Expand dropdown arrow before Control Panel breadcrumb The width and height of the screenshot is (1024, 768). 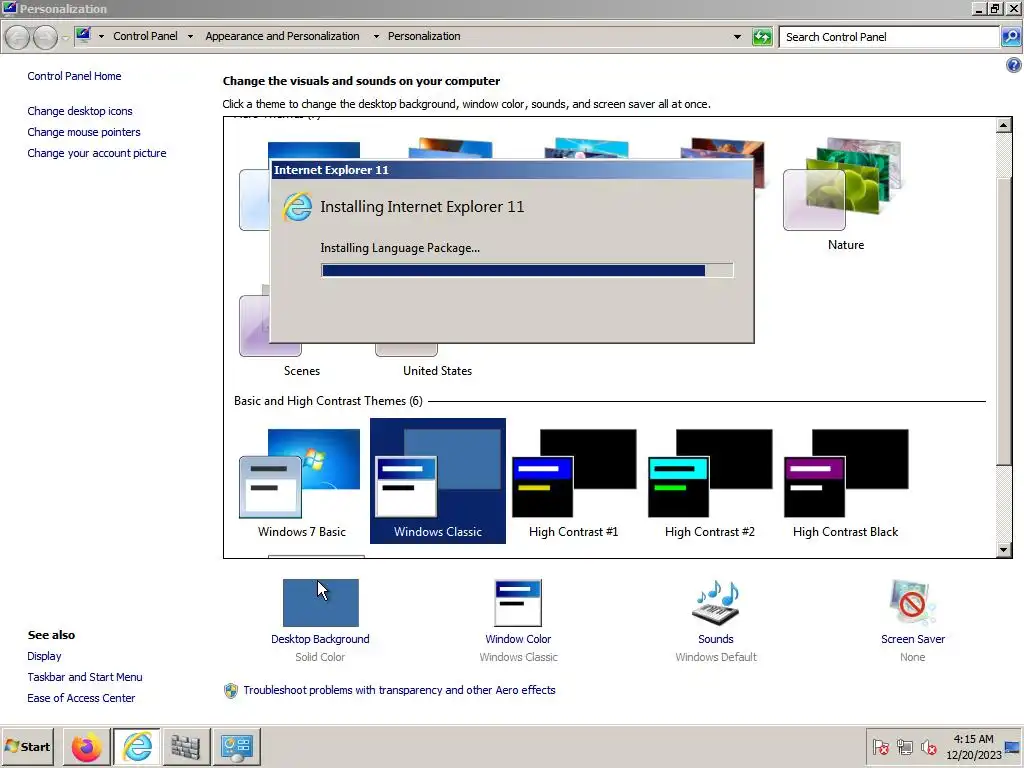point(101,37)
